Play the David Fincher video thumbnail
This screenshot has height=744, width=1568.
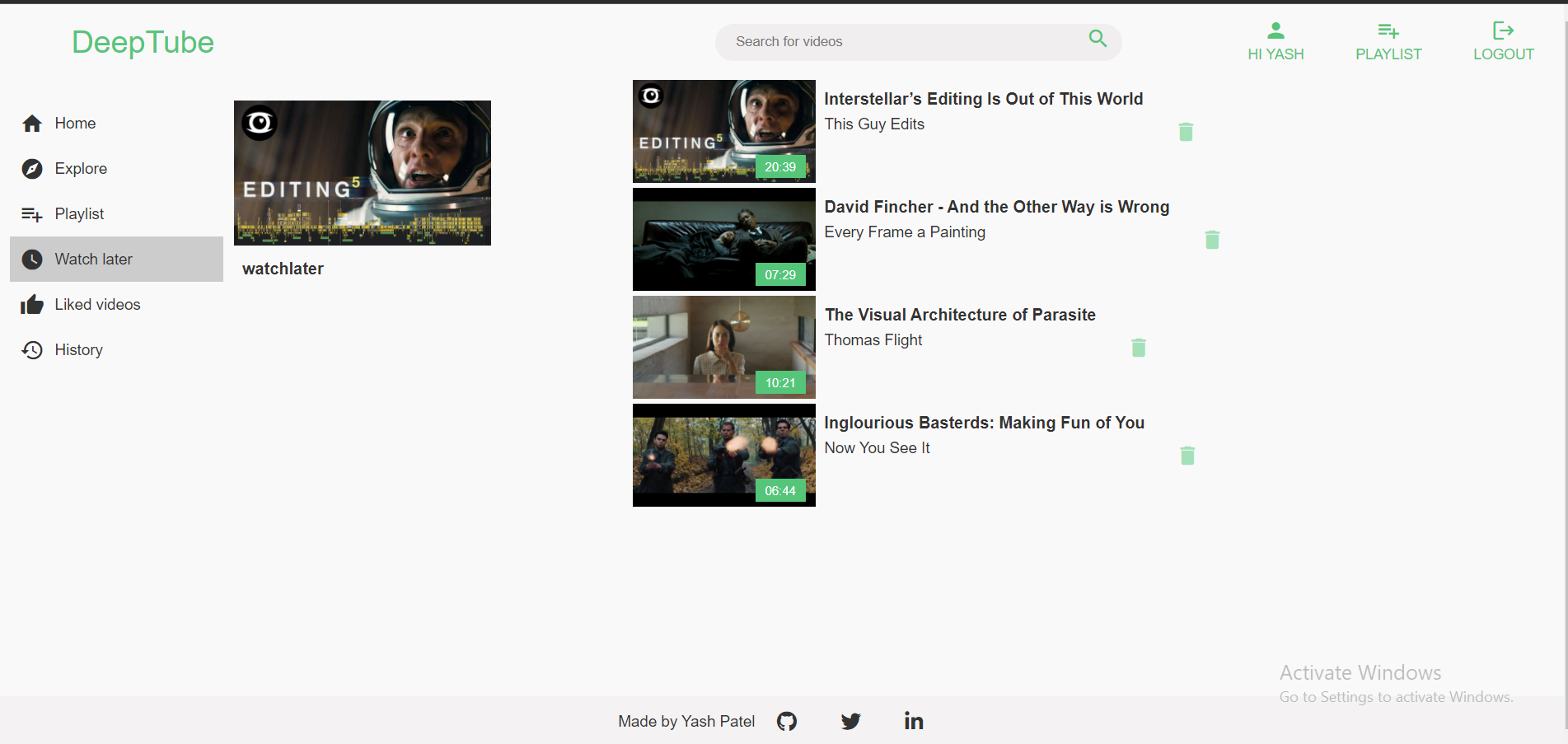[x=724, y=239]
